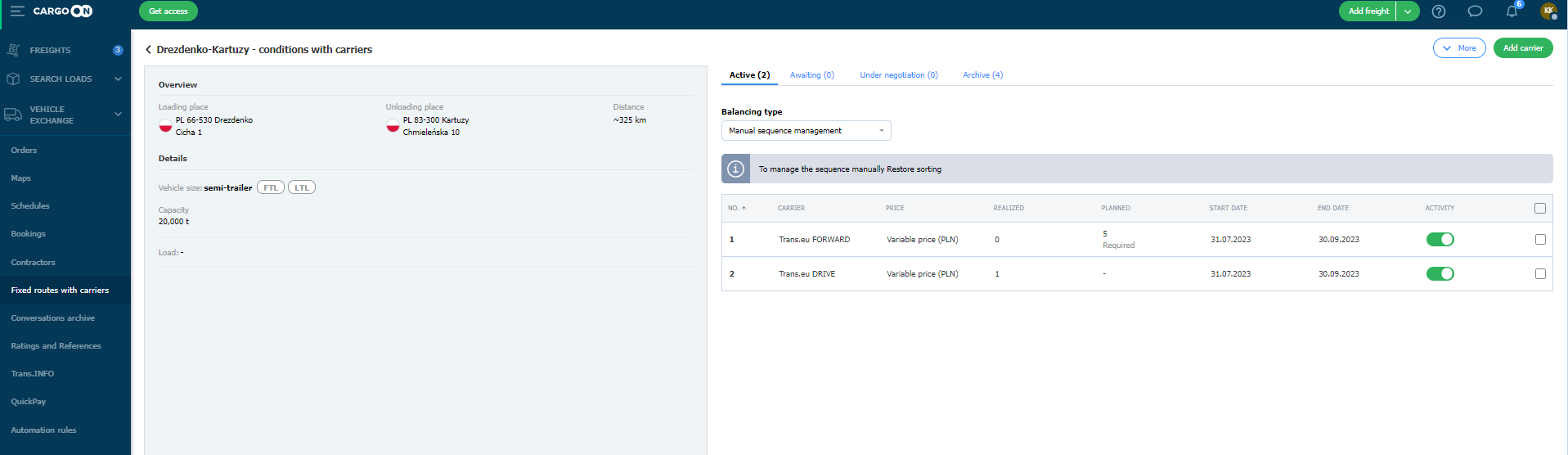This screenshot has width=1568, height=455.
Task: Open the Under negotiation (0) tab
Action: coord(898,75)
